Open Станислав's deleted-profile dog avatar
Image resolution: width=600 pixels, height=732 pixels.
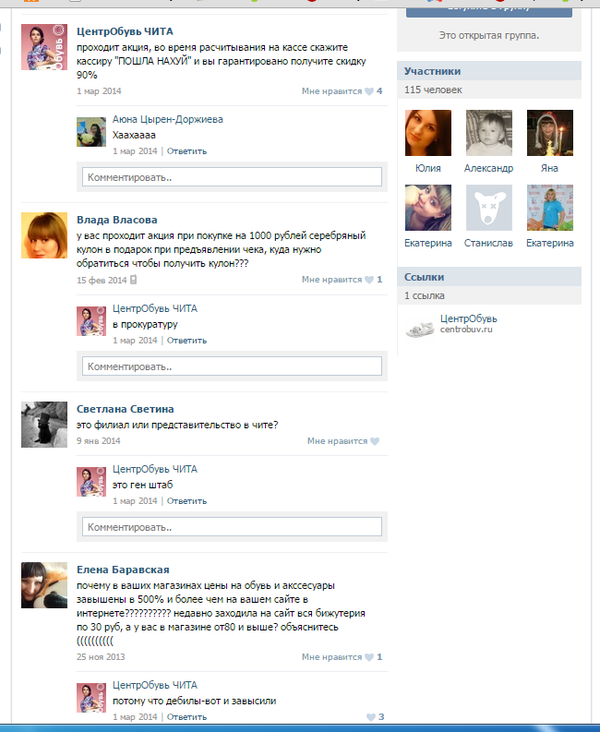click(x=488, y=208)
